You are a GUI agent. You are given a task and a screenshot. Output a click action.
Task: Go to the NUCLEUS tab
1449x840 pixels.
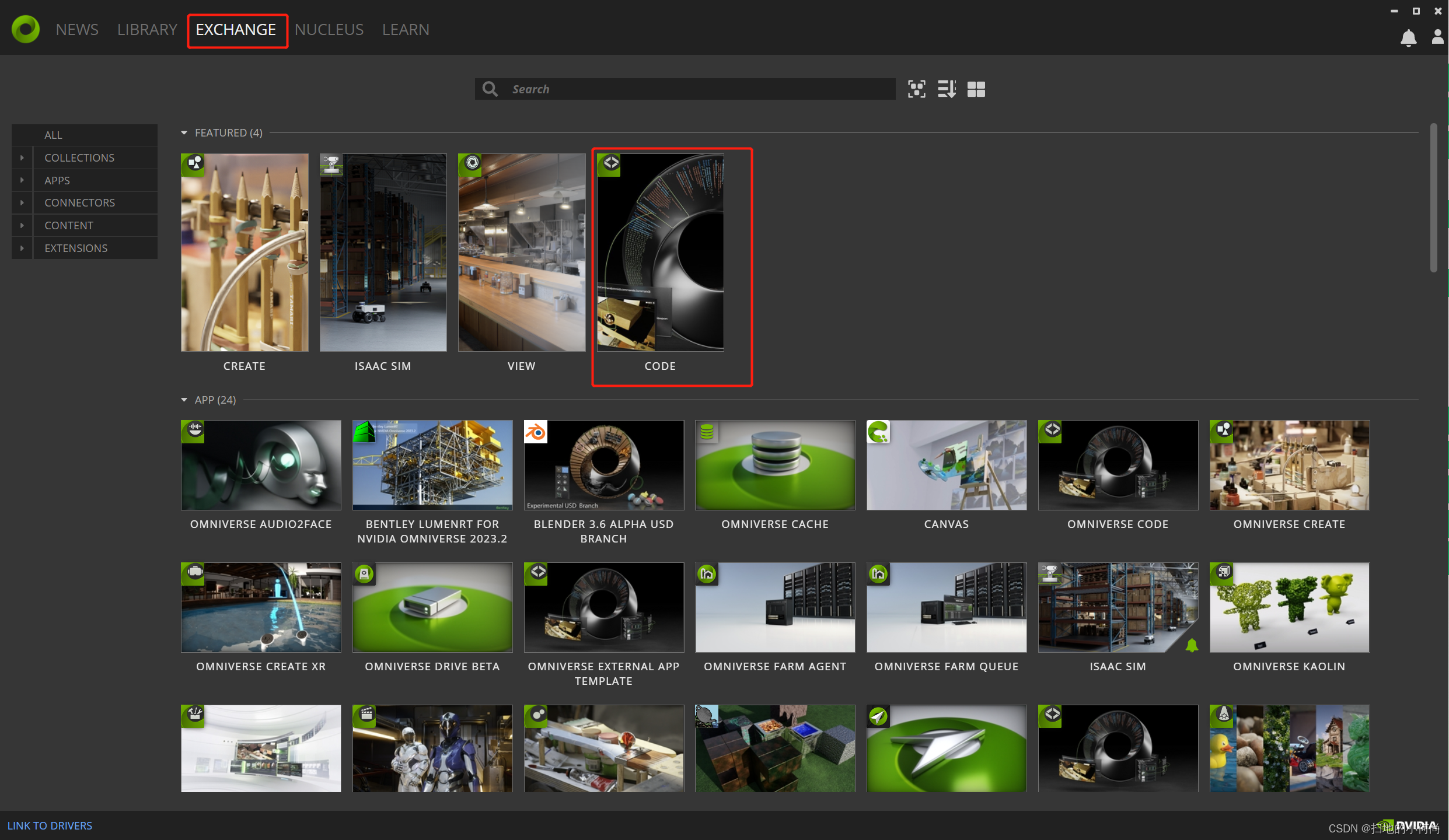(x=329, y=30)
